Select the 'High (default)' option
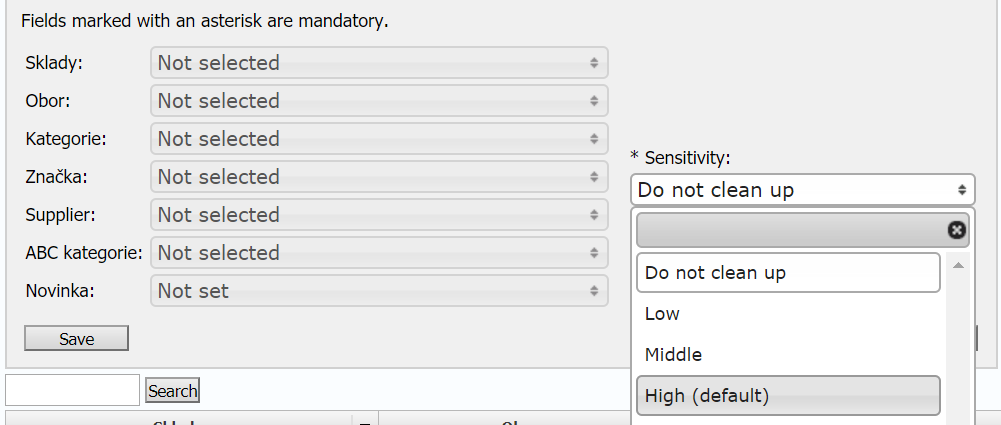This screenshot has width=1001, height=425. [788, 396]
